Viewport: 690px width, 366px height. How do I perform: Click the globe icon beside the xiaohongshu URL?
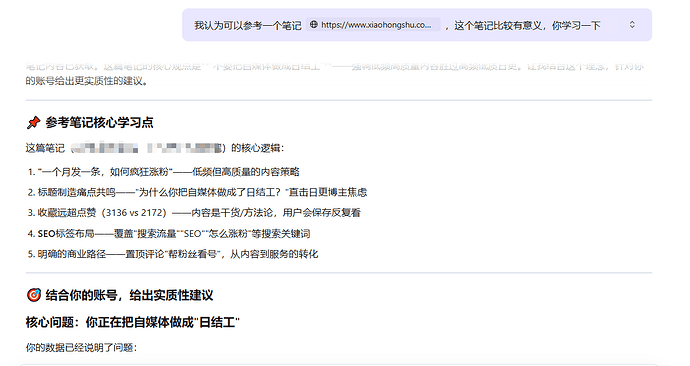(x=314, y=25)
